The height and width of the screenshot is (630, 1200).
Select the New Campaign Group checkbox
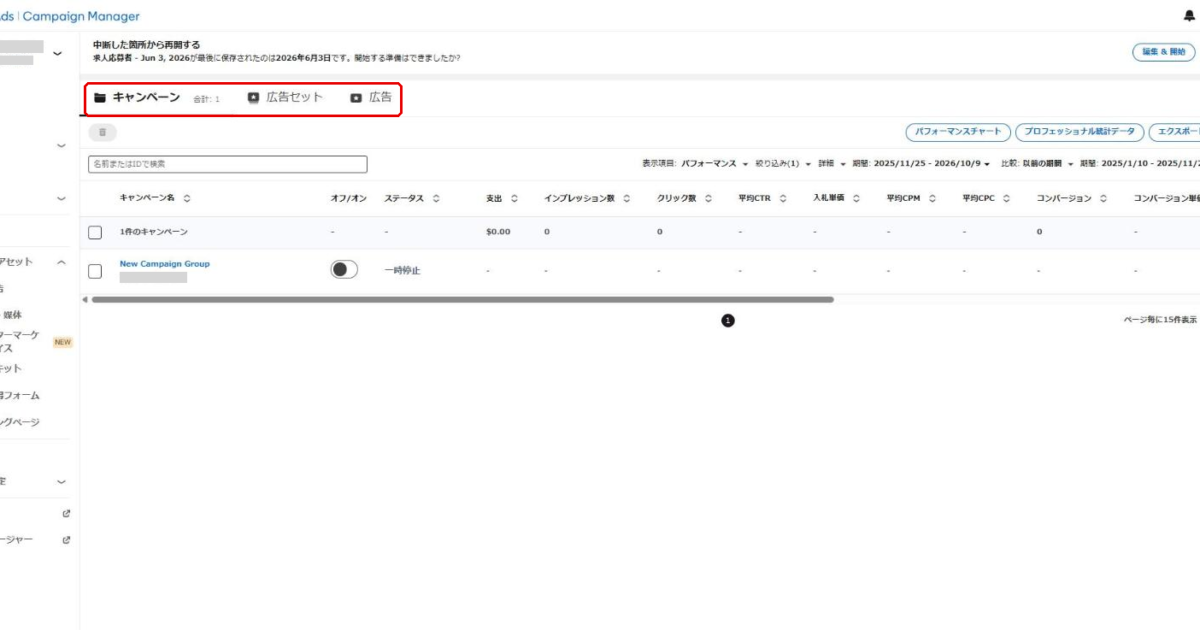(x=95, y=271)
